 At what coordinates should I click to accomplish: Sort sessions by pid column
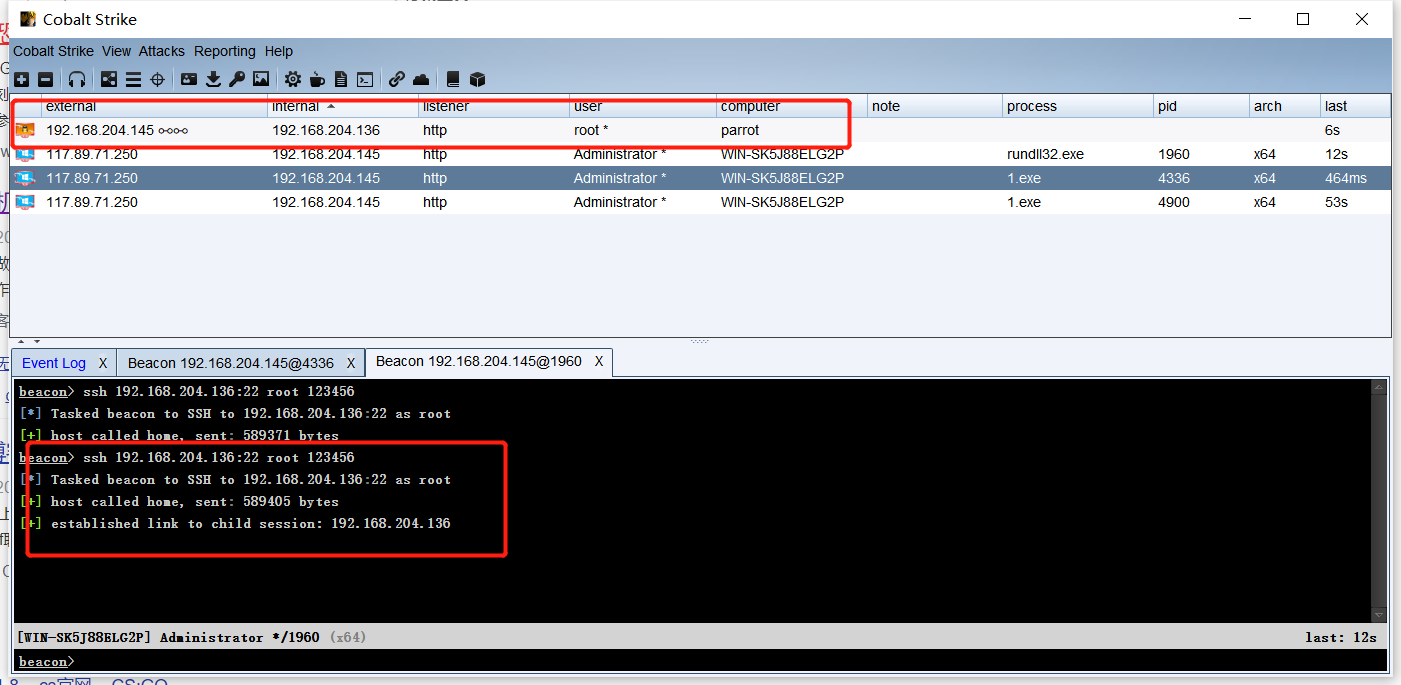pos(1202,106)
